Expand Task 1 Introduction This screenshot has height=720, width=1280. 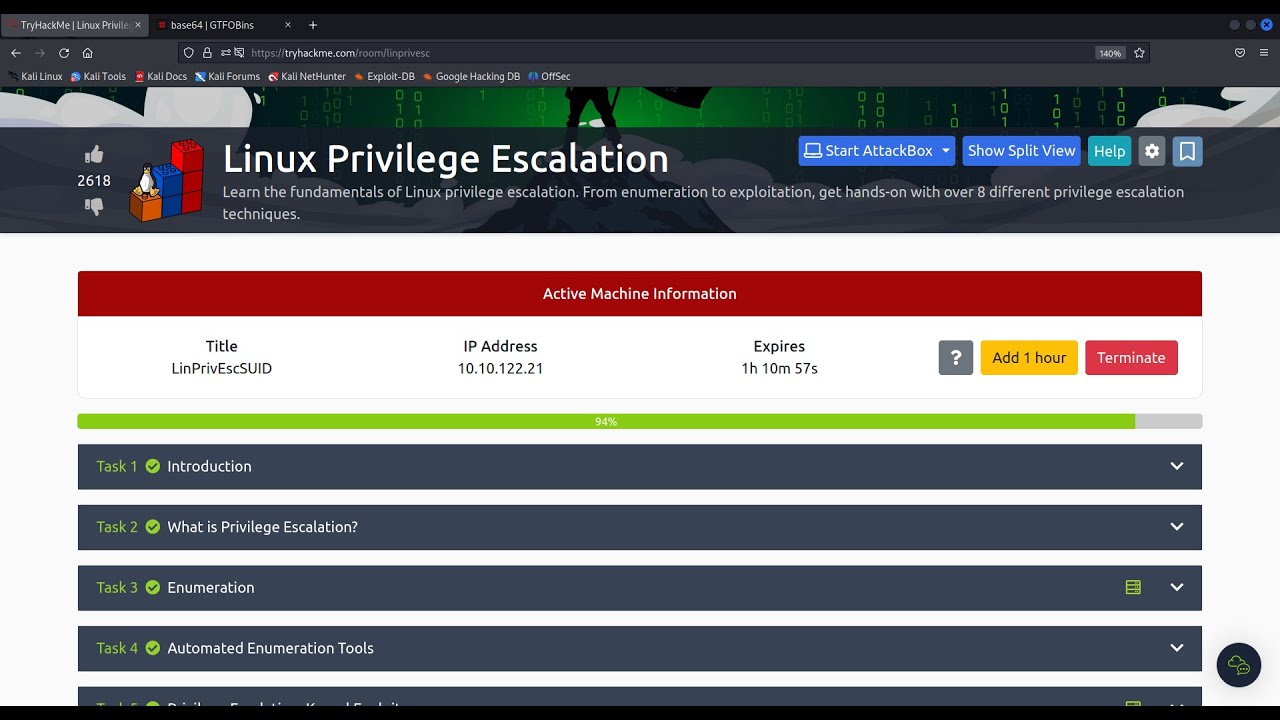[640, 467]
